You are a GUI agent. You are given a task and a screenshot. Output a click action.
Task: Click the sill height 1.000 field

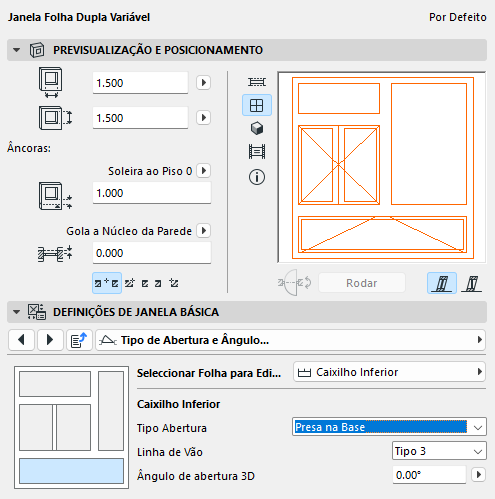[x=152, y=193]
